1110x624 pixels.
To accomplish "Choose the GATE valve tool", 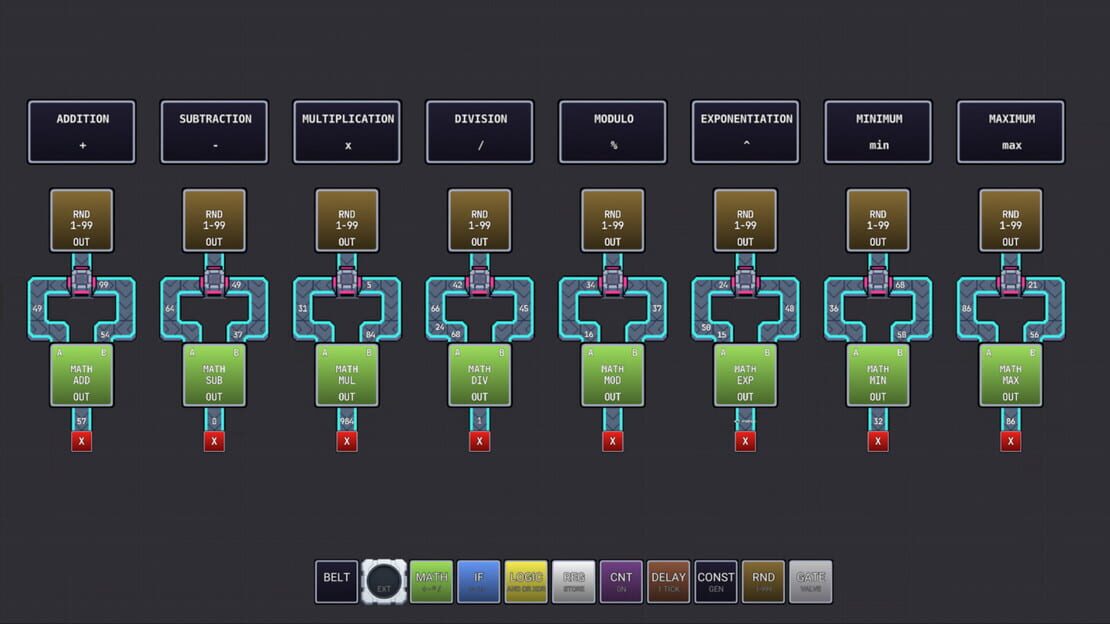I will (x=811, y=582).
